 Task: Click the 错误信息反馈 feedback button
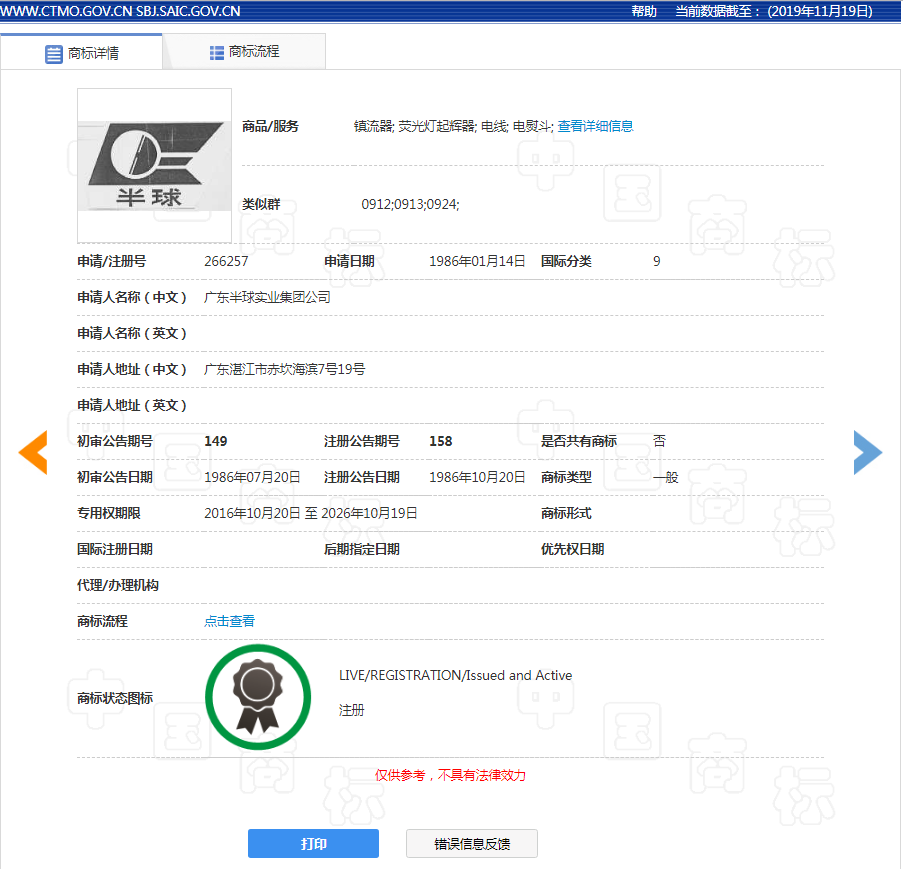pos(471,843)
